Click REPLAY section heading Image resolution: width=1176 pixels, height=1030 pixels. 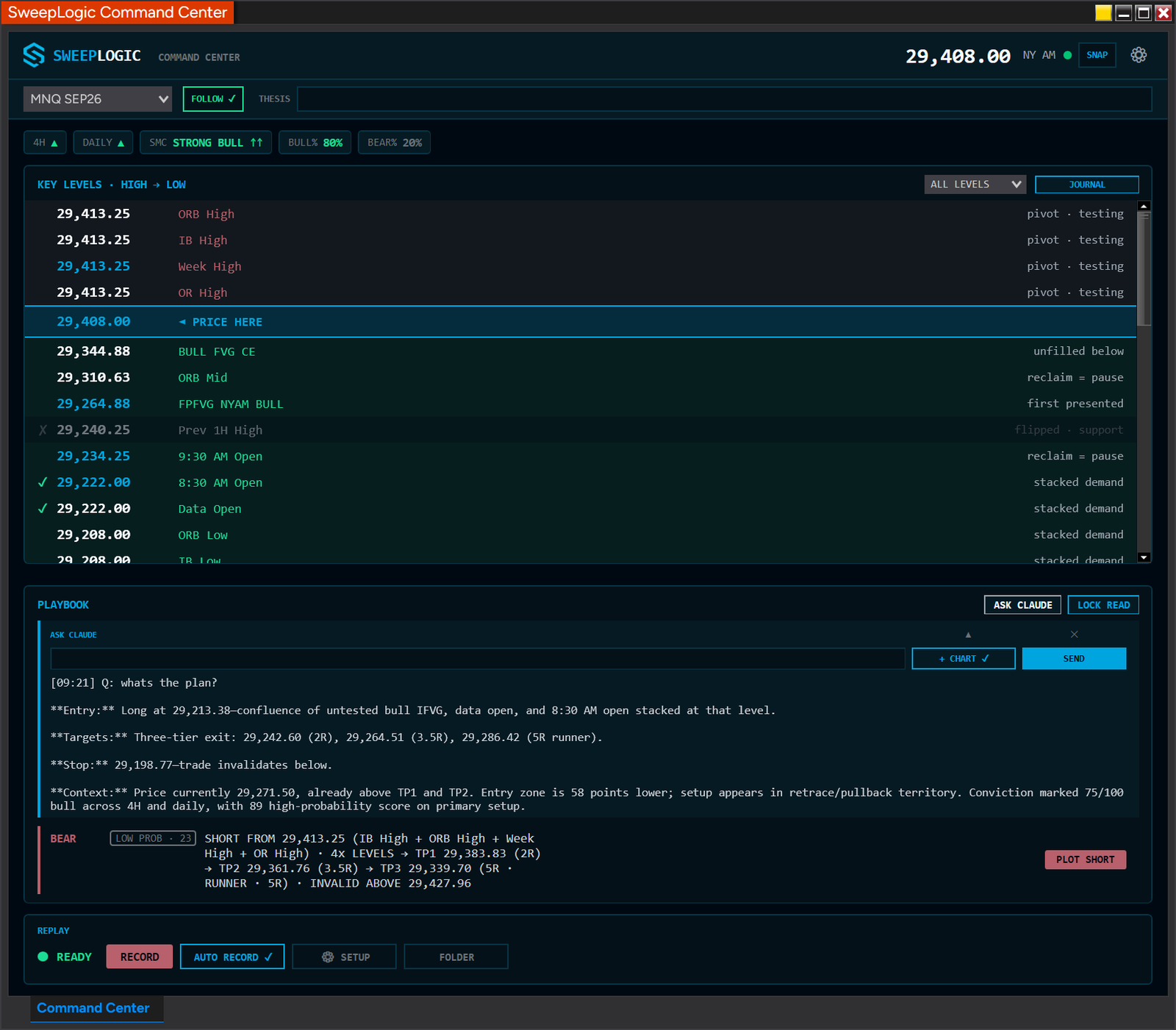[54, 931]
